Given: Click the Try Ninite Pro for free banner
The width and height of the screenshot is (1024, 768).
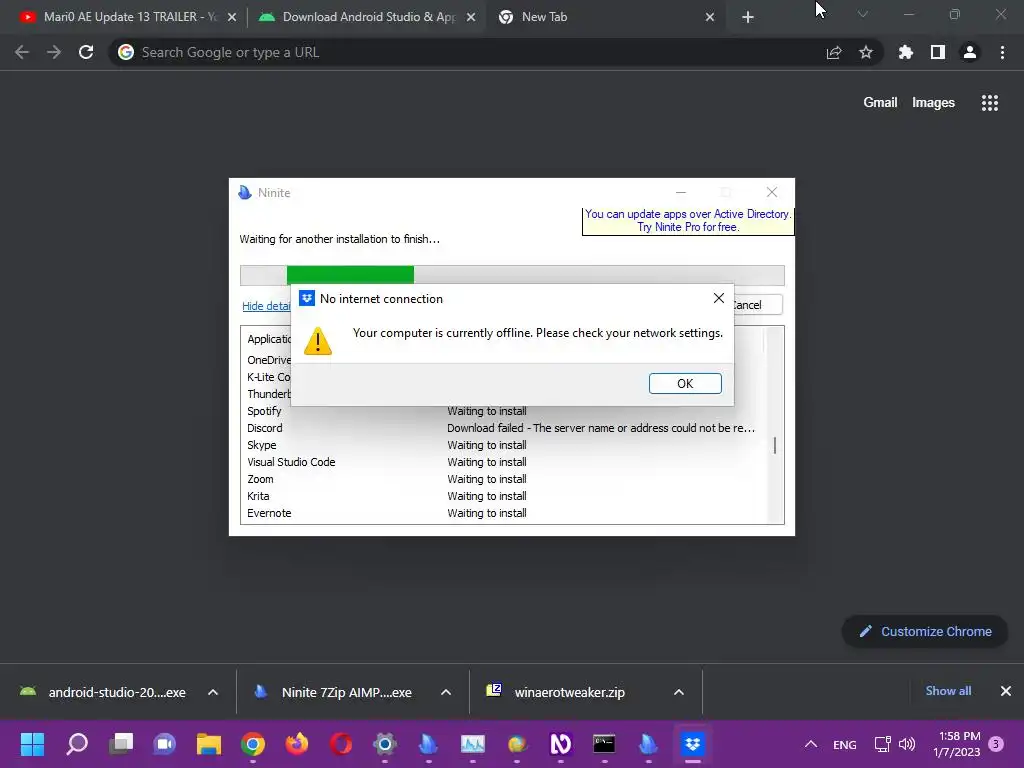Looking at the screenshot, I should tap(688, 221).
